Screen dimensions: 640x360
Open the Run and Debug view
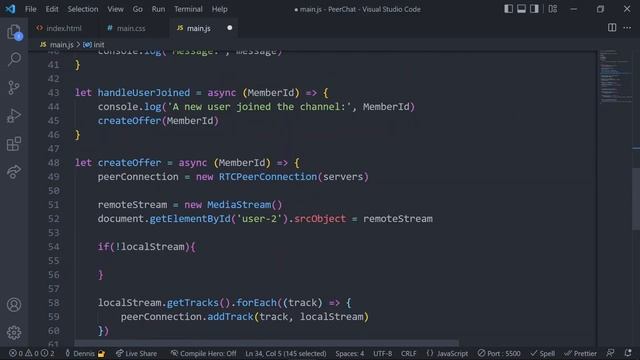(x=14, y=116)
